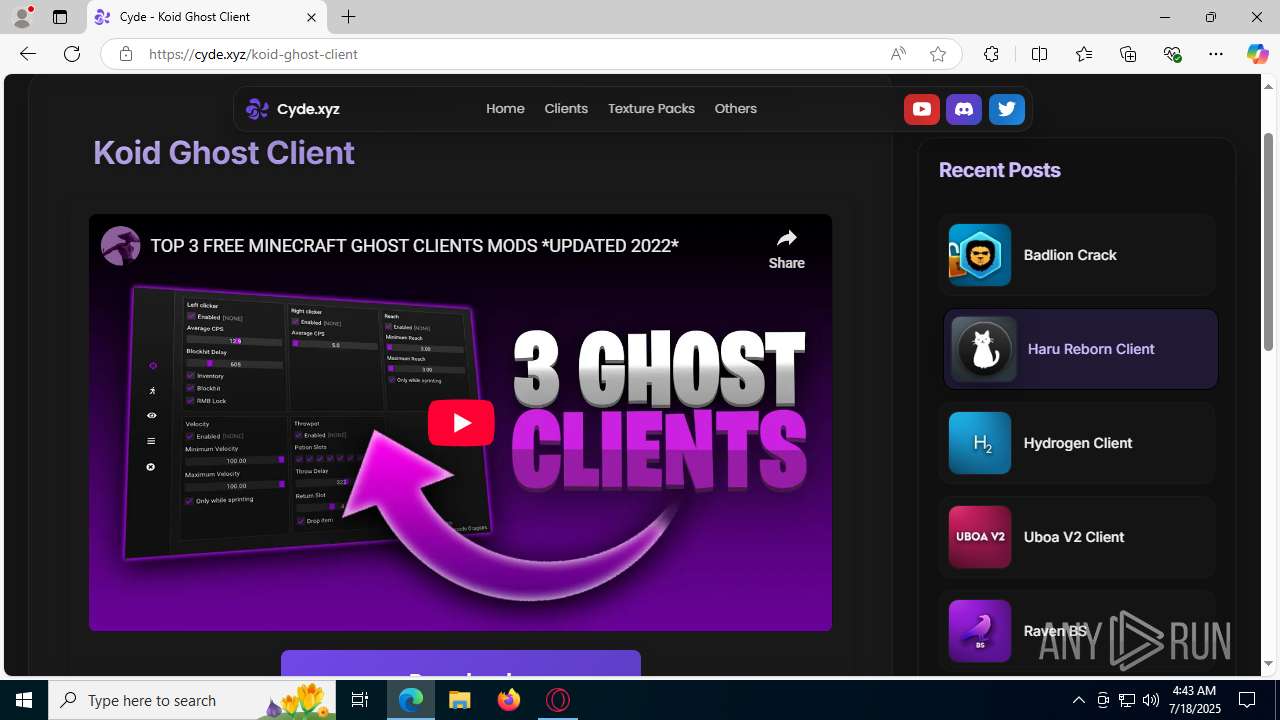Open the Clients menu

tap(566, 109)
